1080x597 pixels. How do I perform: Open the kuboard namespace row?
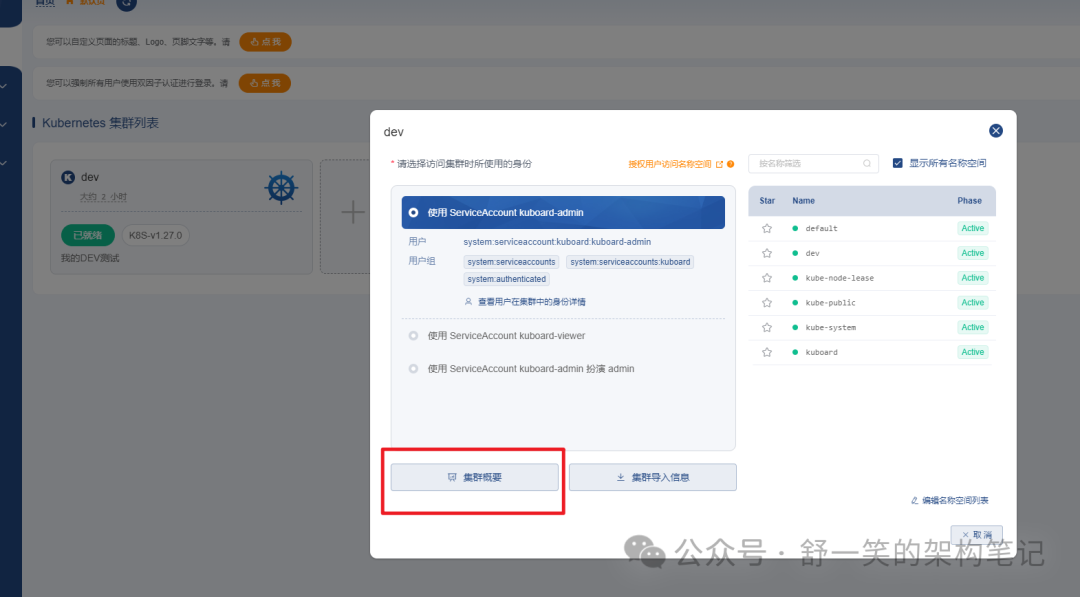(872, 353)
